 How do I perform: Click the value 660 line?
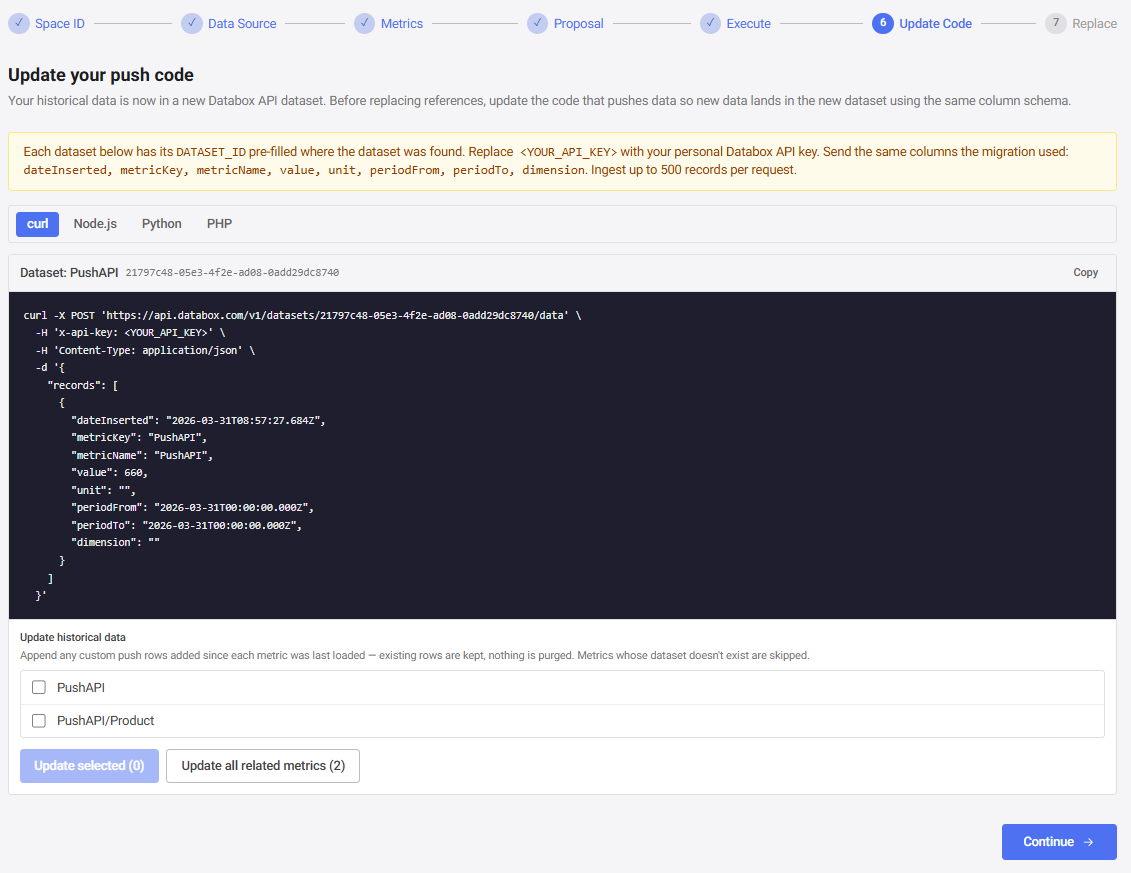pyautogui.click(x=109, y=473)
